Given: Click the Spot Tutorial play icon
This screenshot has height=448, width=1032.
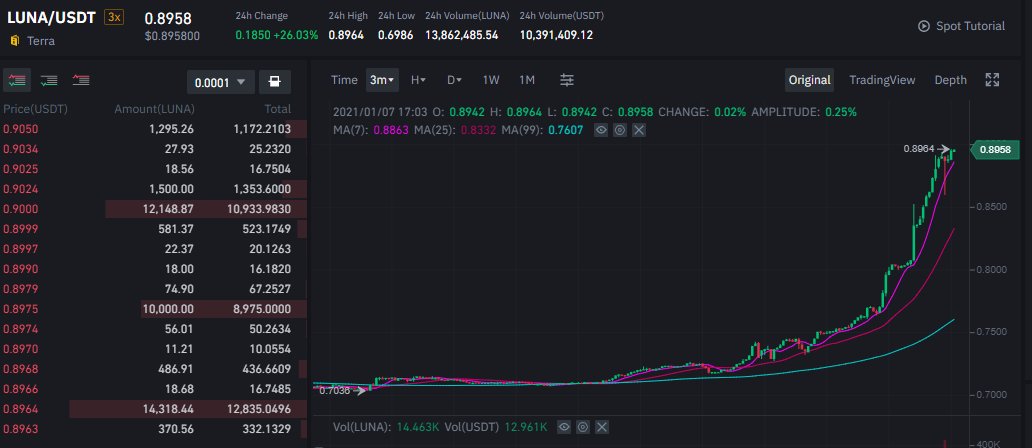Looking at the screenshot, I should pyautogui.click(x=924, y=26).
